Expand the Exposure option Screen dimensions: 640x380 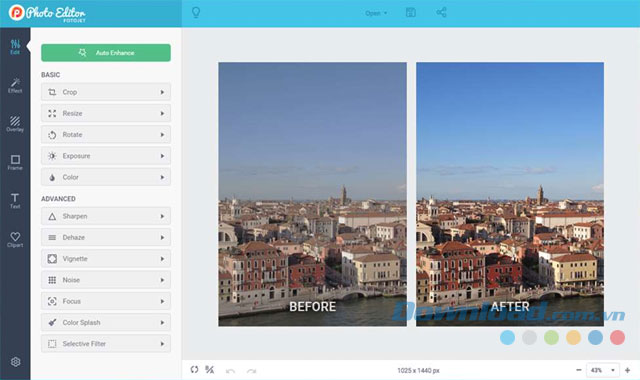(x=106, y=156)
